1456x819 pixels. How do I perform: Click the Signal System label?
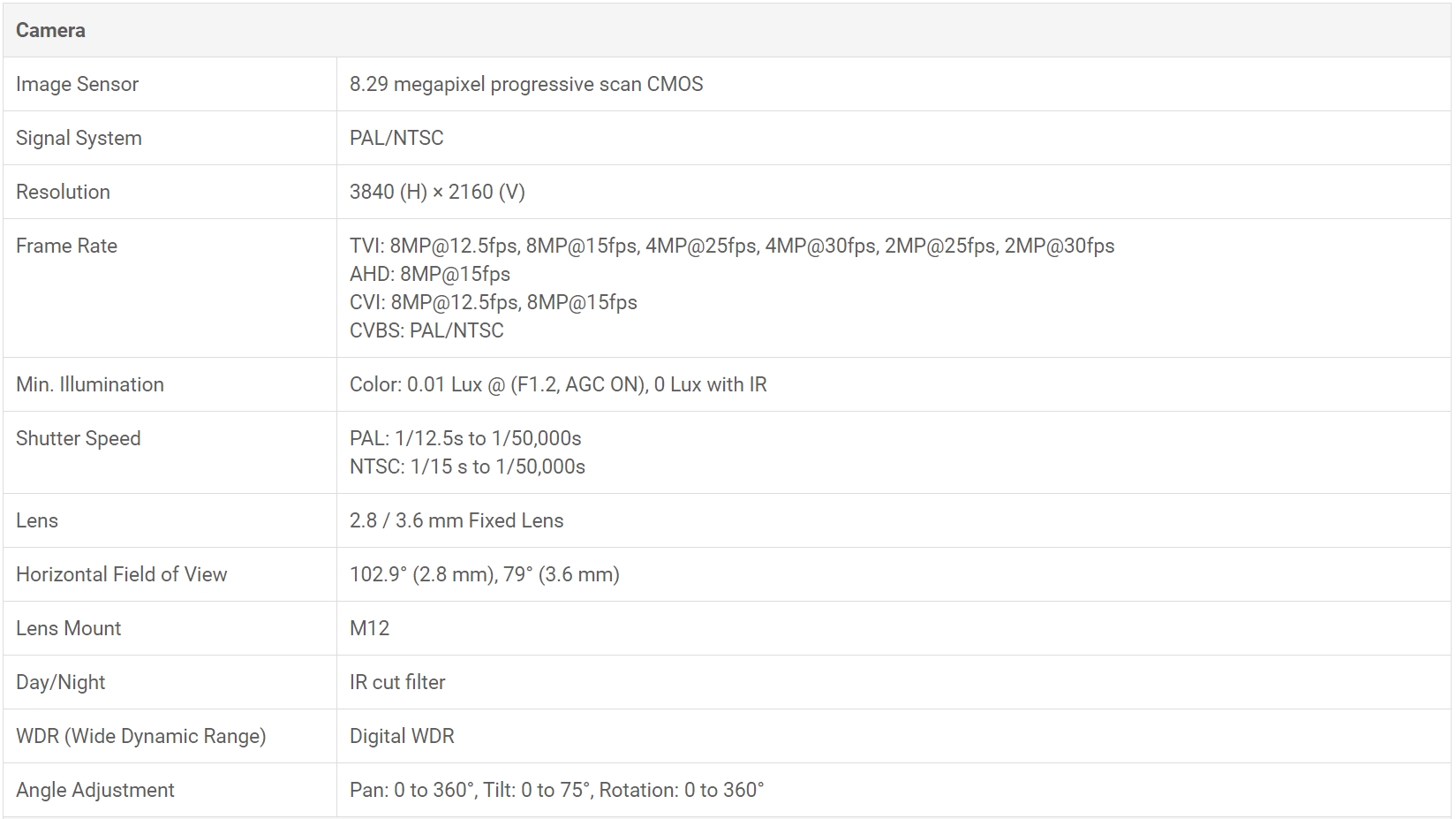pyautogui.click(x=79, y=138)
